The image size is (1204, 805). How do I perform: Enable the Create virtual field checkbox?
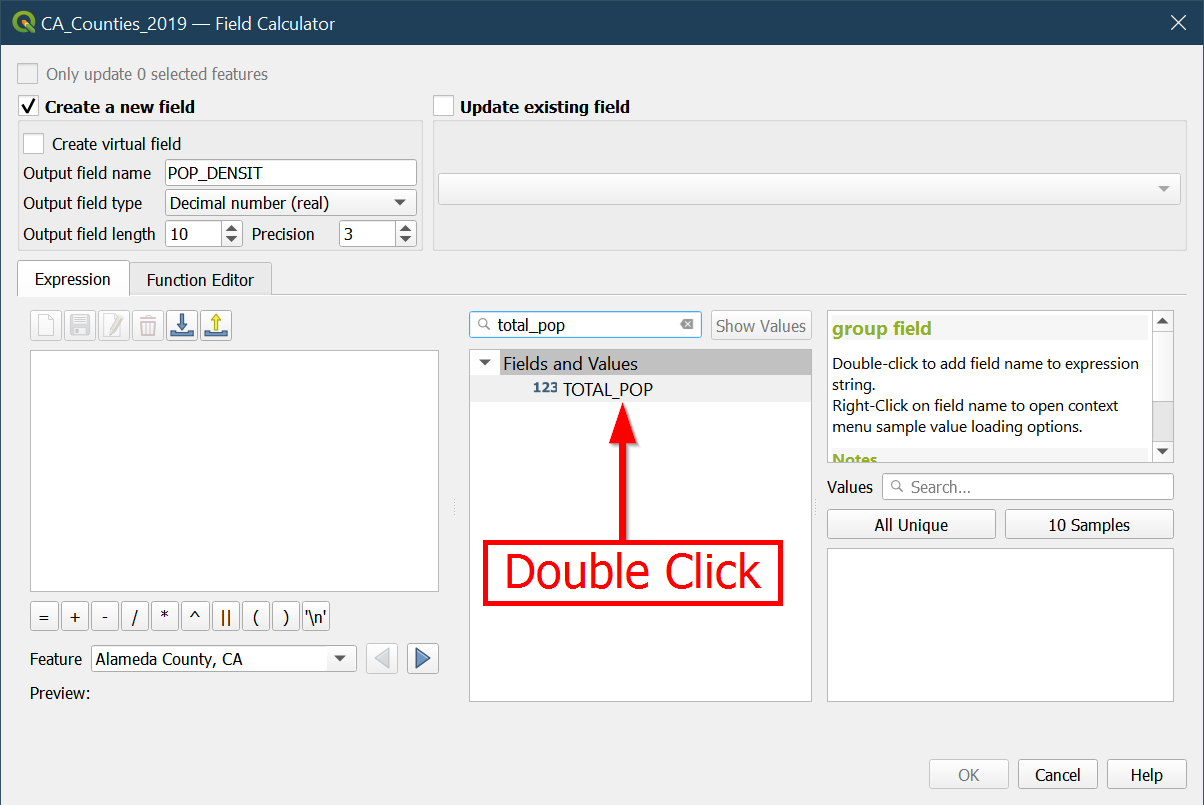tap(34, 144)
